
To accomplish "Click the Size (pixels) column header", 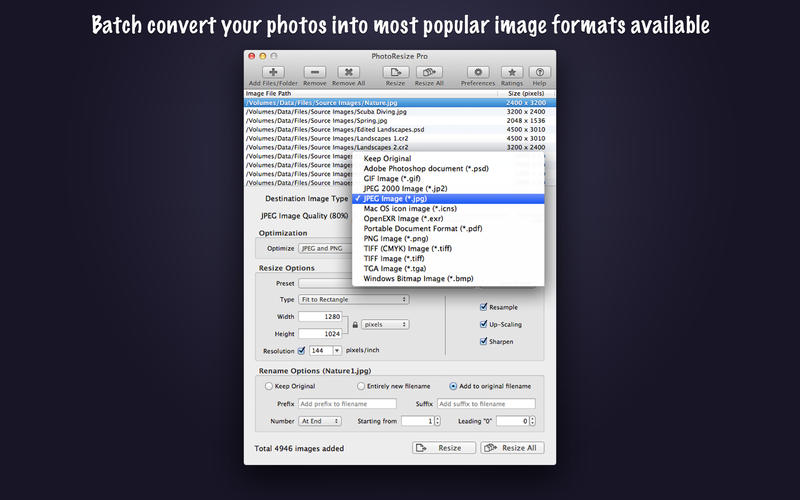I will (527, 93).
